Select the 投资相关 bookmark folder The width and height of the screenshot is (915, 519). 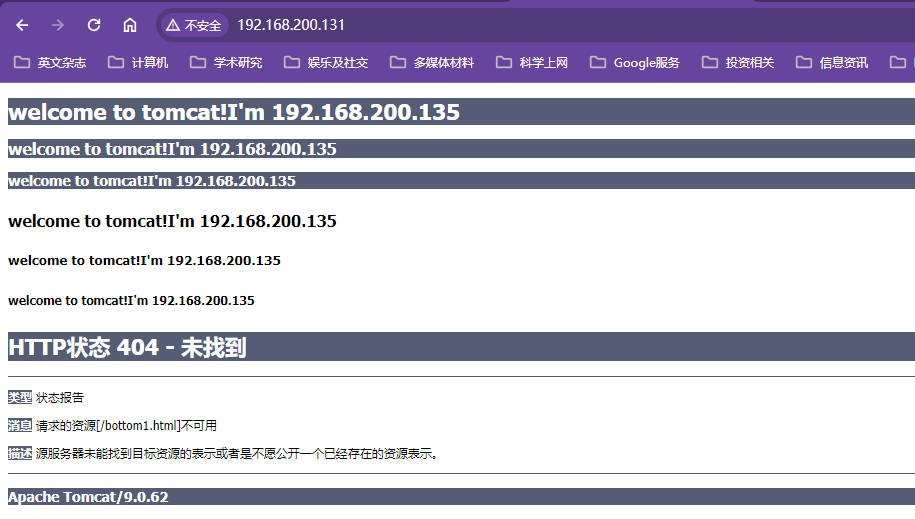pos(738,63)
